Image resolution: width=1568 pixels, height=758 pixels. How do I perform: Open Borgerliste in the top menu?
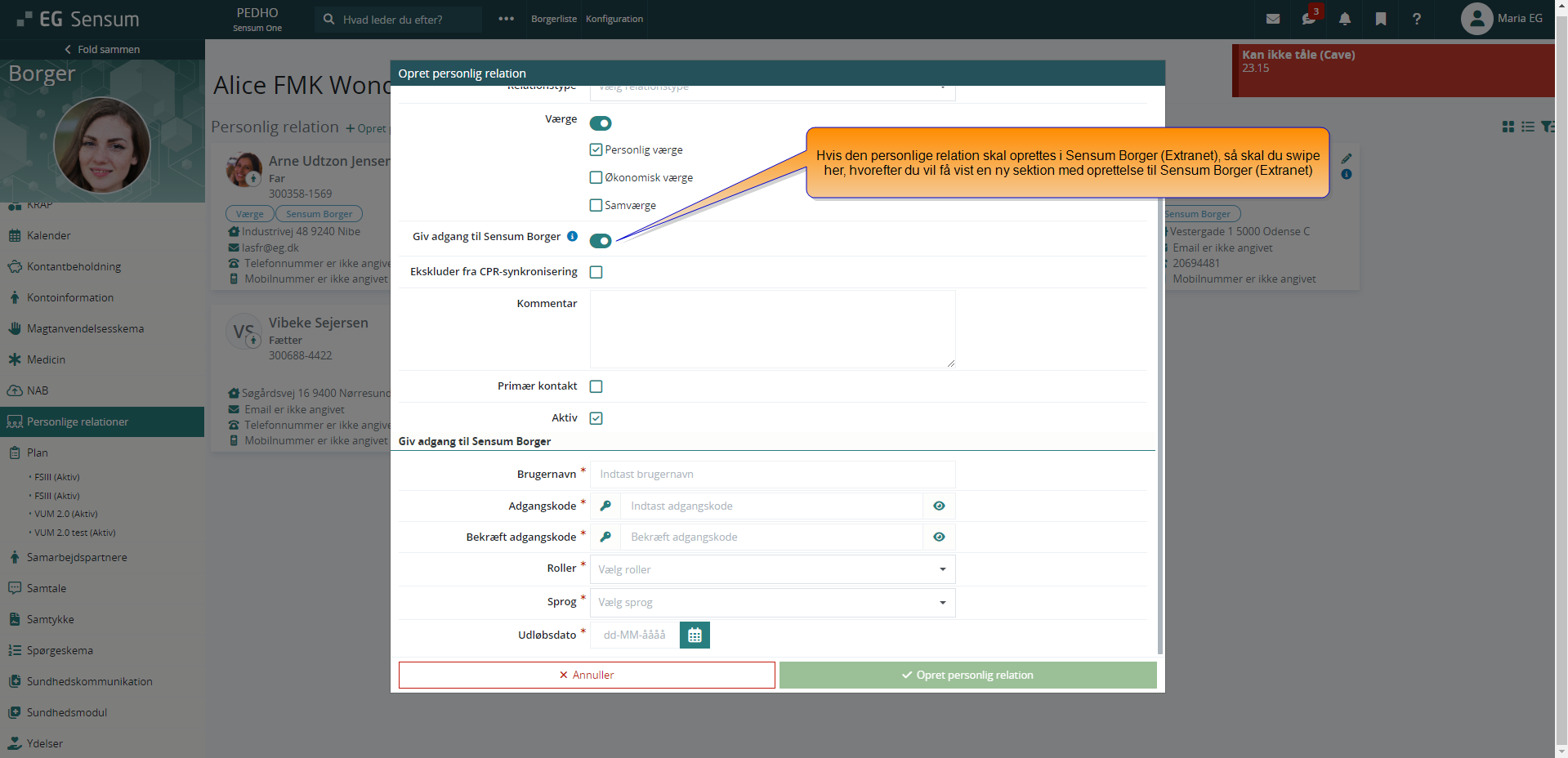click(x=553, y=19)
